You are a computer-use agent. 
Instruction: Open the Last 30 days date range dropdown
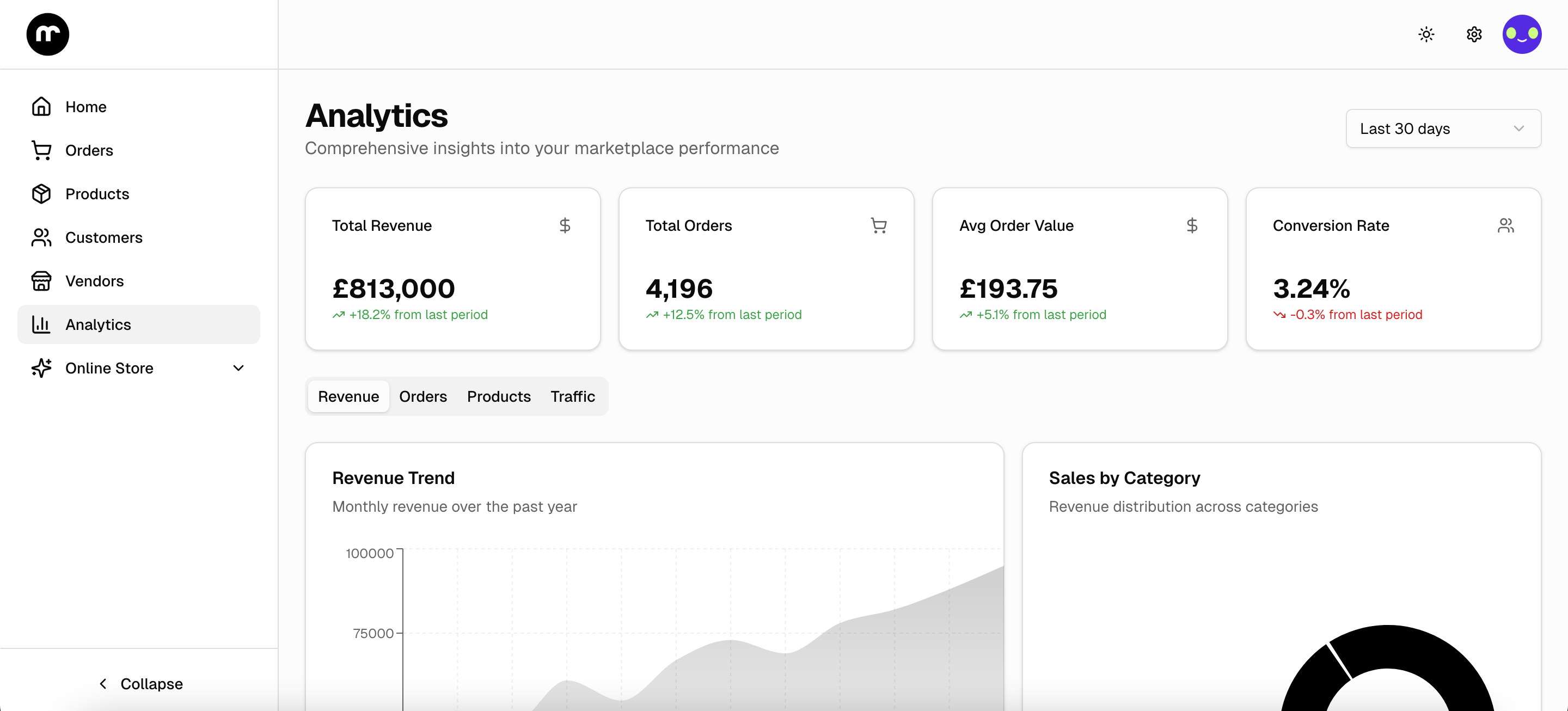(1443, 128)
